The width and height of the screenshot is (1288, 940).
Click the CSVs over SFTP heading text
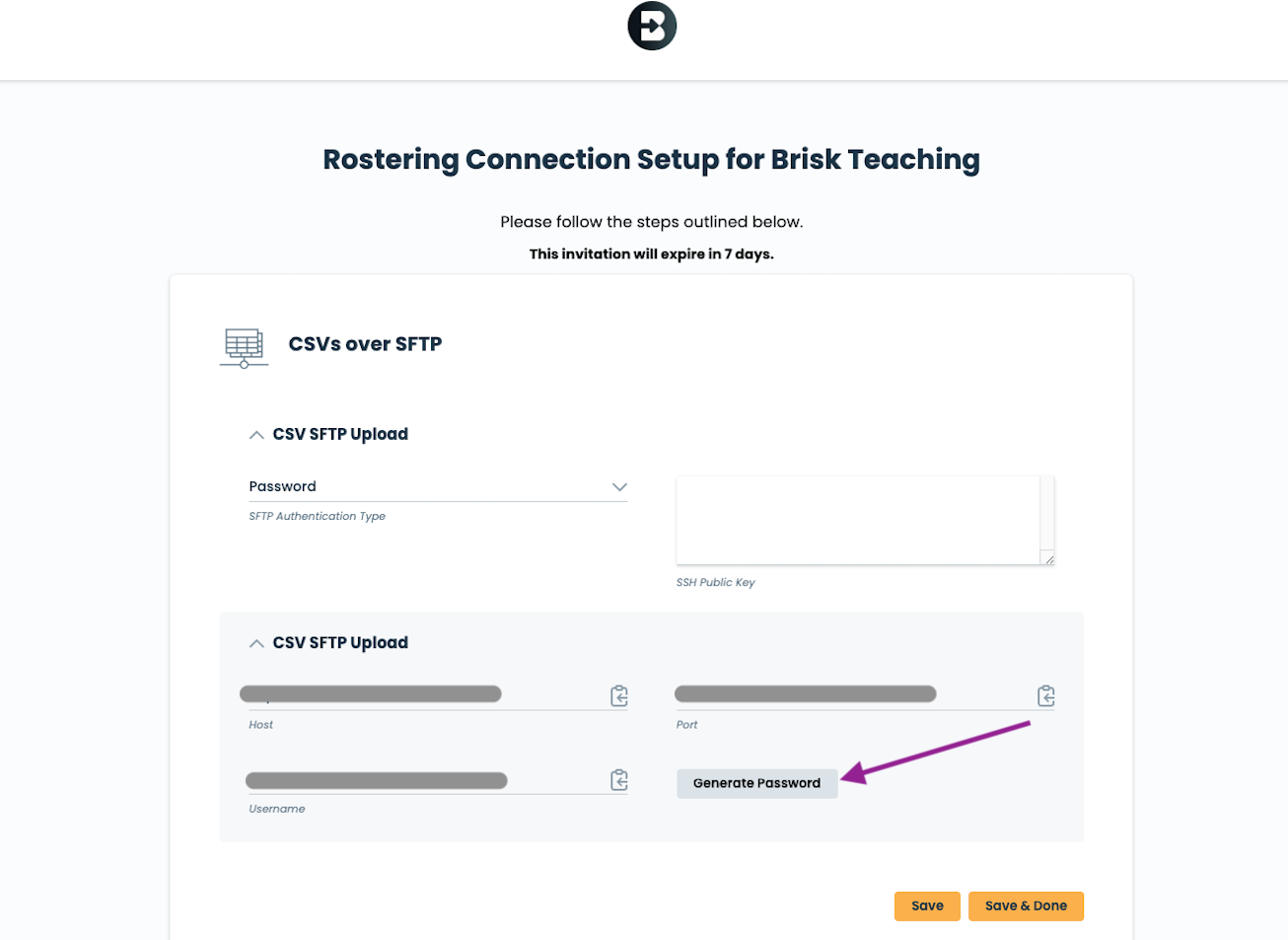(365, 344)
